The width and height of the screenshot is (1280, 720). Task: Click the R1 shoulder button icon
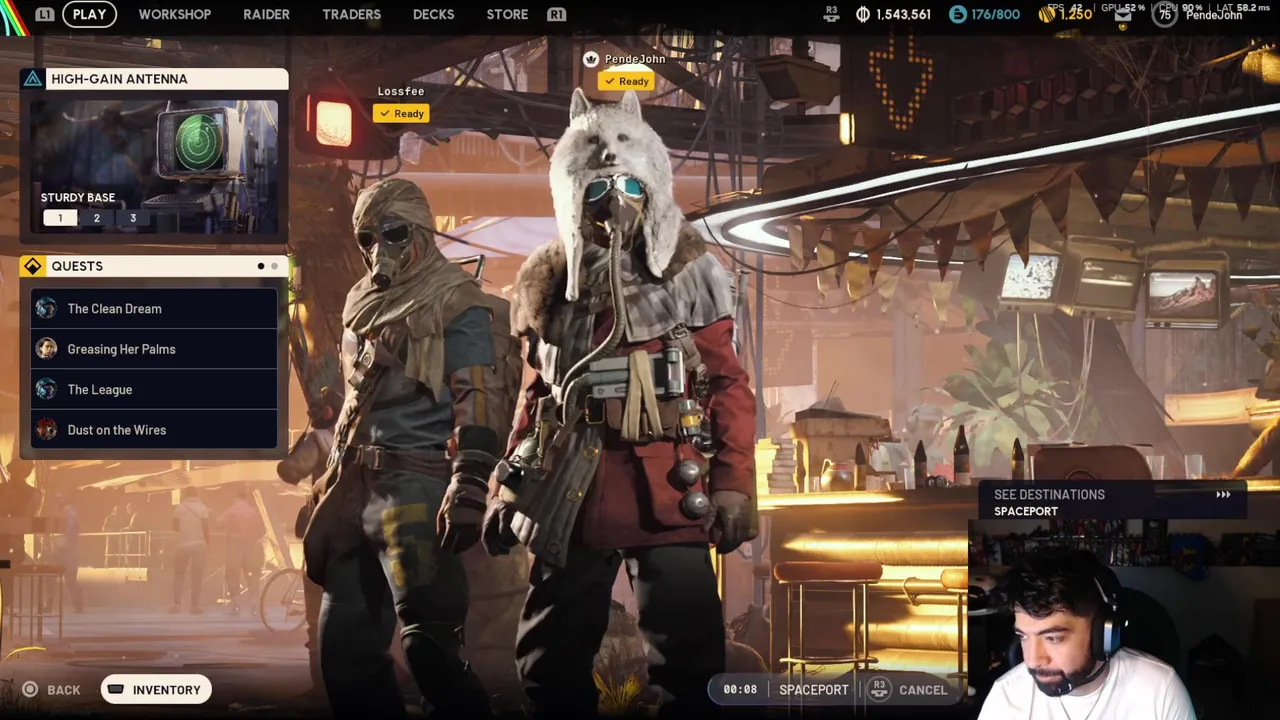pos(557,14)
